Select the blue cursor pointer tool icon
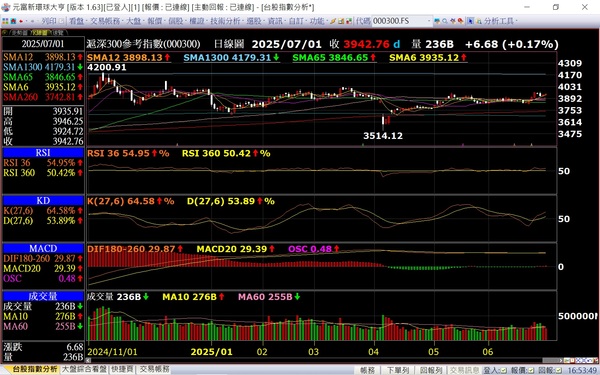The image size is (600, 375). point(471,21)
